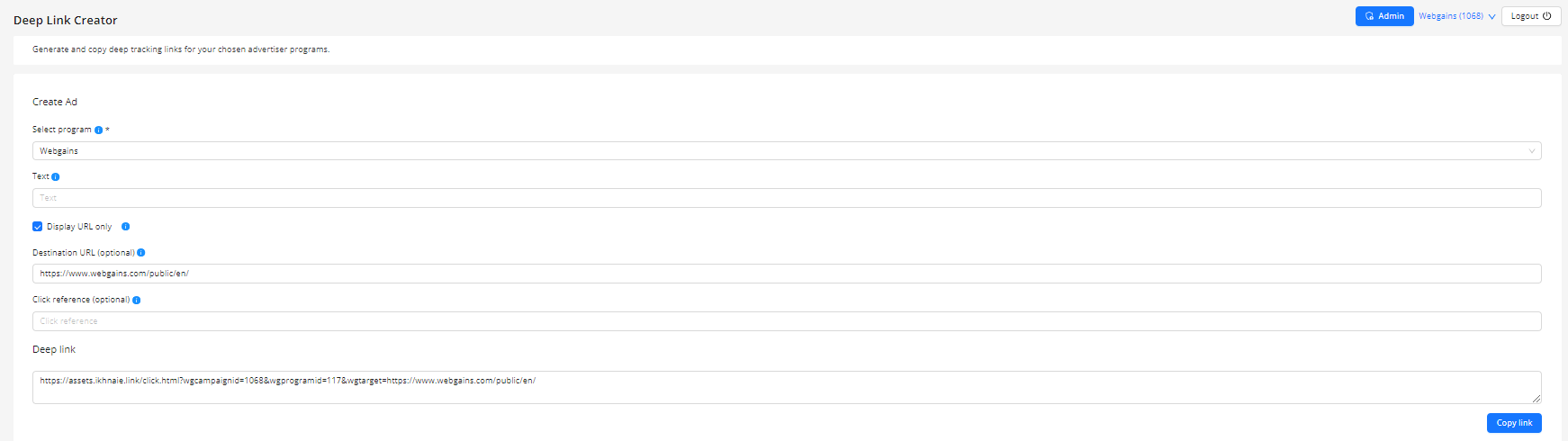Click info icon beside Display URL only
Image resolution: width=1568 pixels, height=441 pixels.
coord(126,227)
